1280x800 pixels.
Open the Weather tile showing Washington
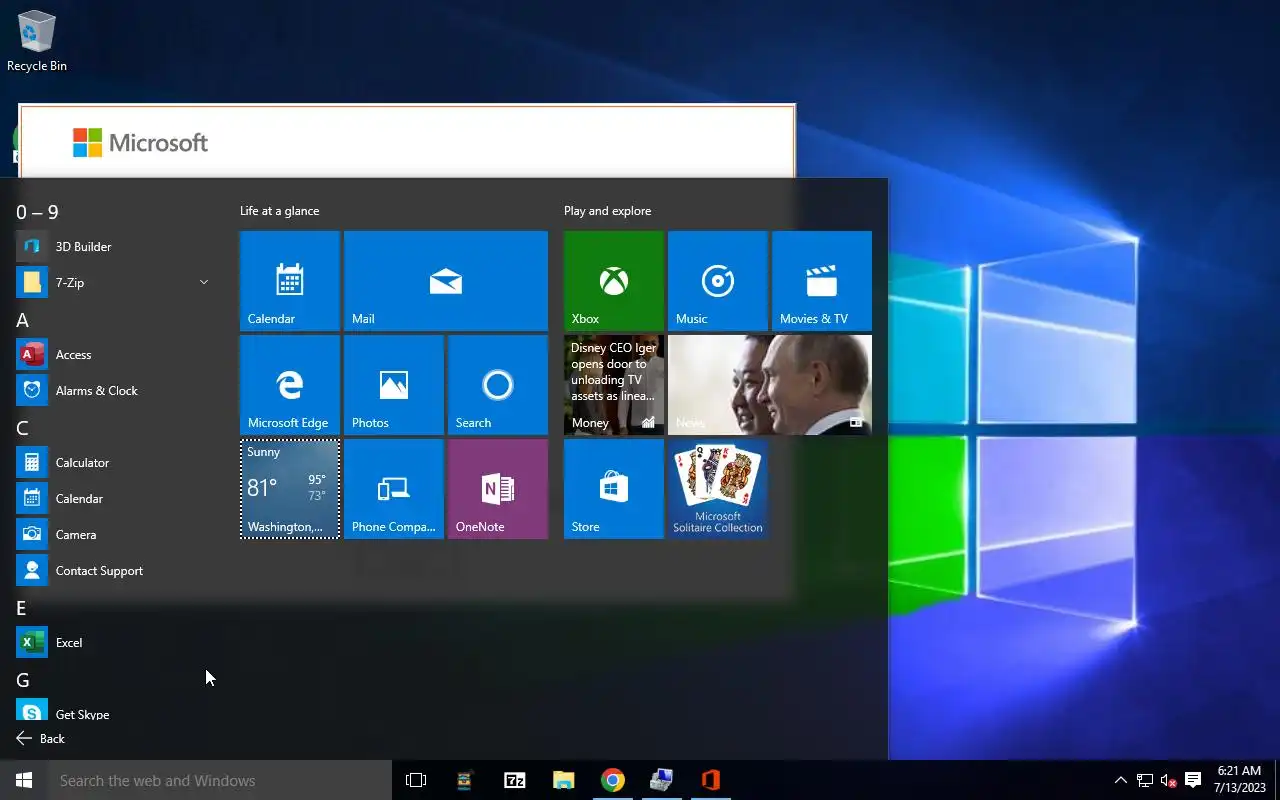click(x=290, y=489)
